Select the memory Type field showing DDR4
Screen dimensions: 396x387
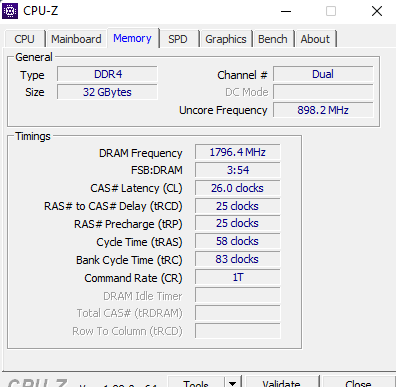click(107, 74)
